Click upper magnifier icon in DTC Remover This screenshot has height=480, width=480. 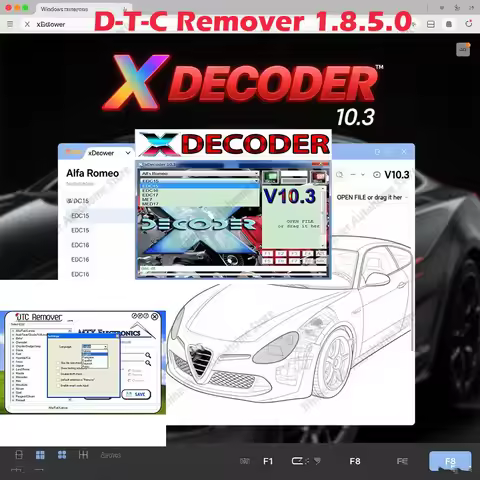point(148,355)
